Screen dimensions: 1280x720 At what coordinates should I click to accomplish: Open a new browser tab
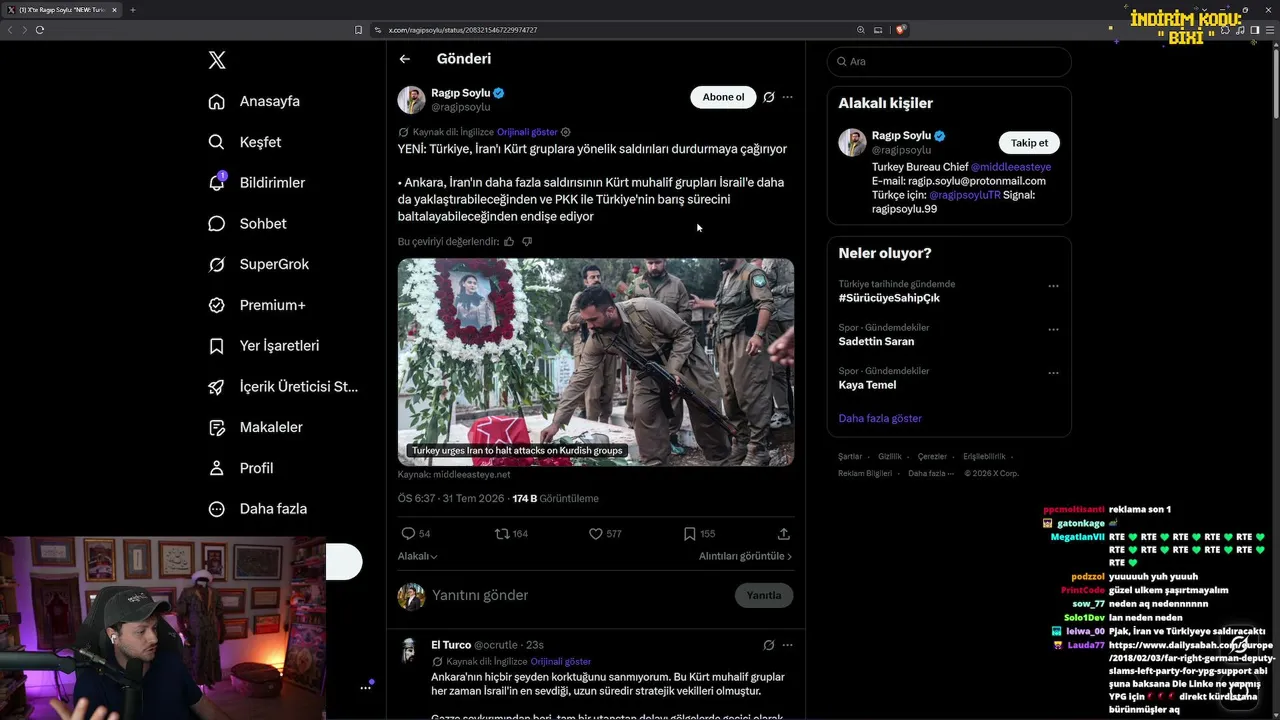[132, 10]
